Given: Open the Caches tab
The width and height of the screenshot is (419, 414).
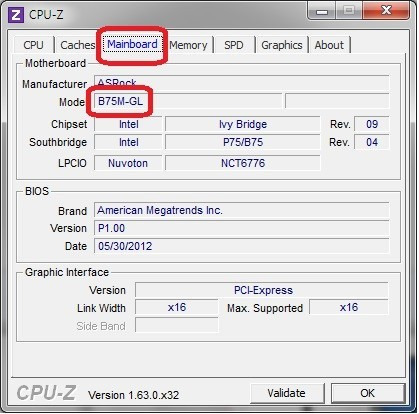Looking at the screenshot, I should (x=78, y=45).
